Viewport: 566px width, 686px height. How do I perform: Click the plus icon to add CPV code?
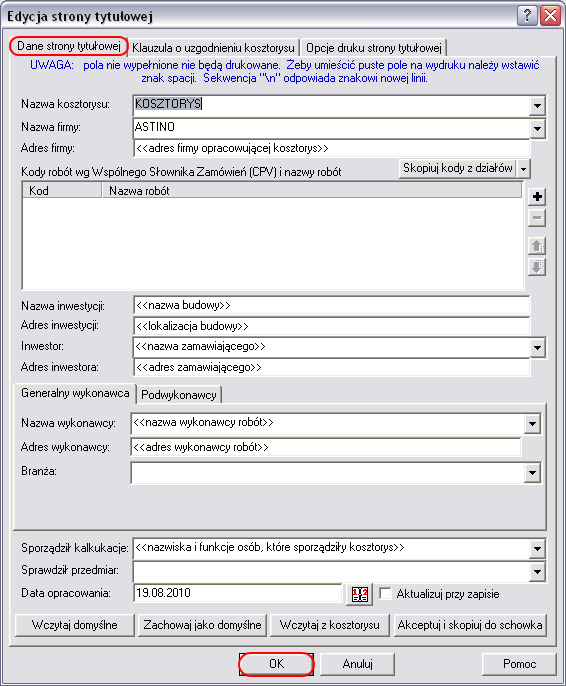[537, 197]
